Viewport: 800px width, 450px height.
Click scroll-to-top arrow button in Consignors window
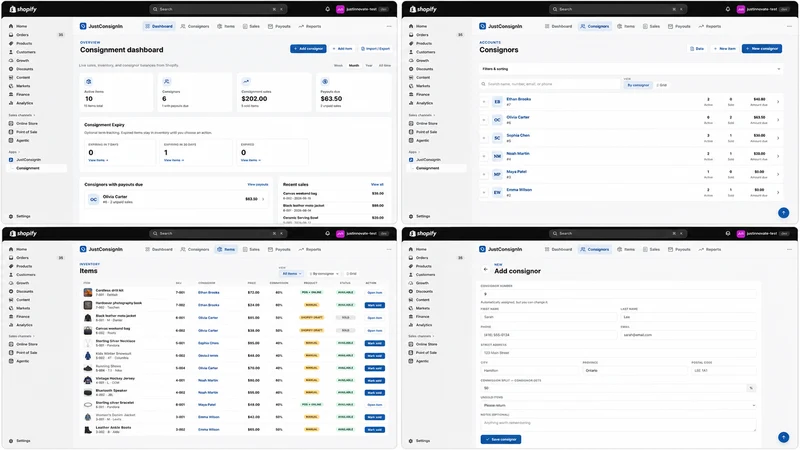pyautogui.click(x=783, y=213)
